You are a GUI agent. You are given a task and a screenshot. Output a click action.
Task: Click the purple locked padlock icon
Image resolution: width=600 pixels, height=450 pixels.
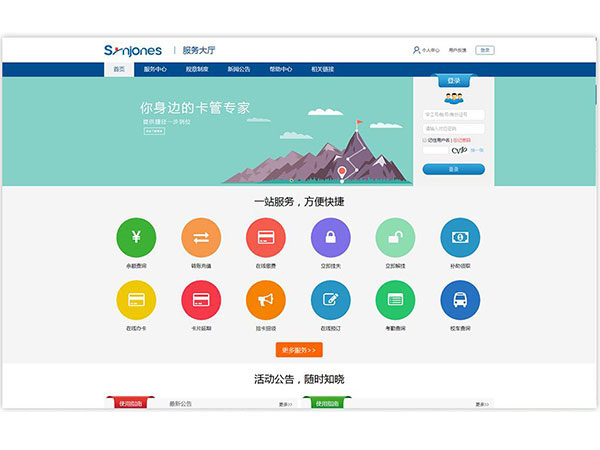[x=330, y=237]
